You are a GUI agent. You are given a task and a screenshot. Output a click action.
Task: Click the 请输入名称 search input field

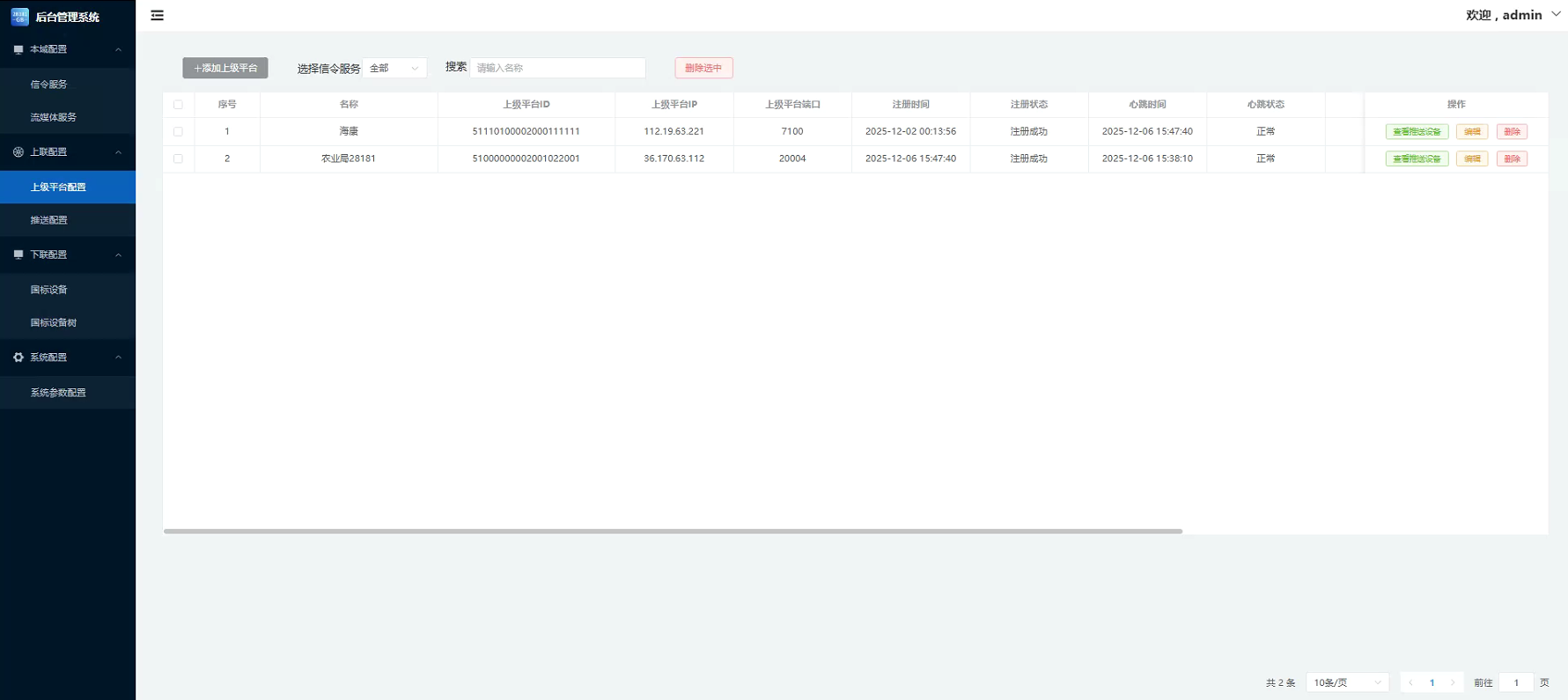click(x=557, y=69)
